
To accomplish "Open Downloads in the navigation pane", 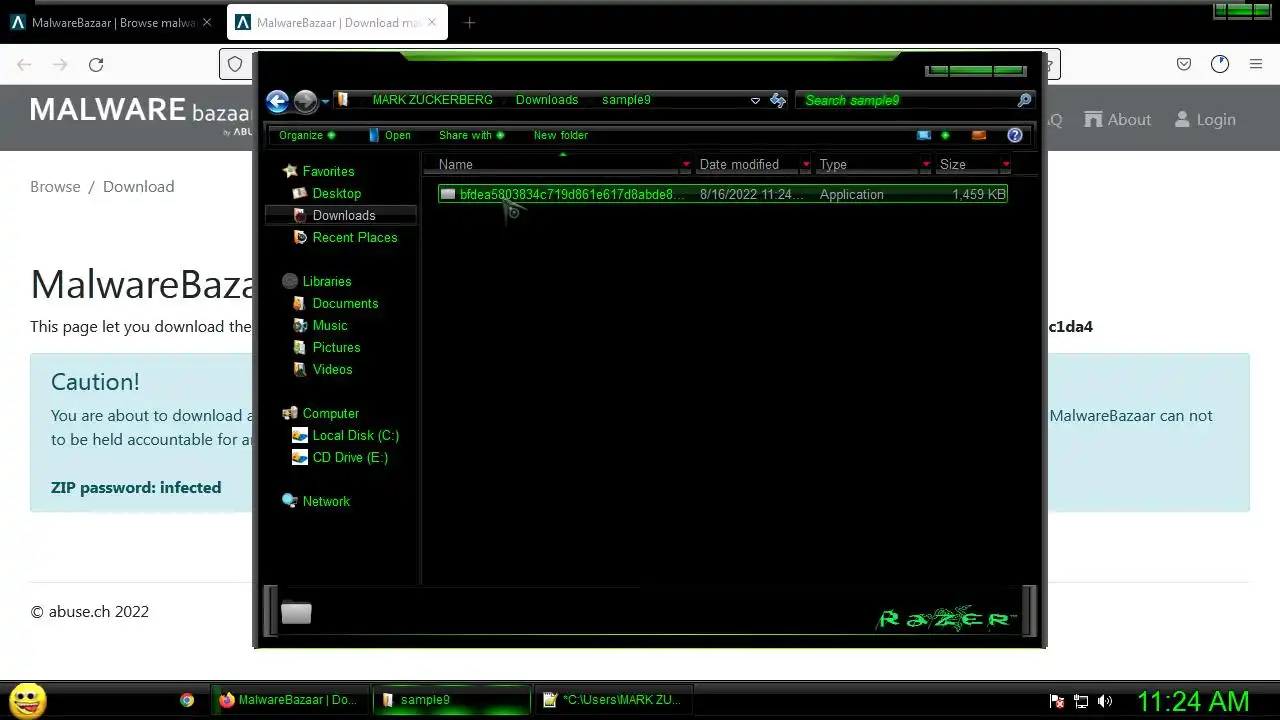I will point(343,215).
